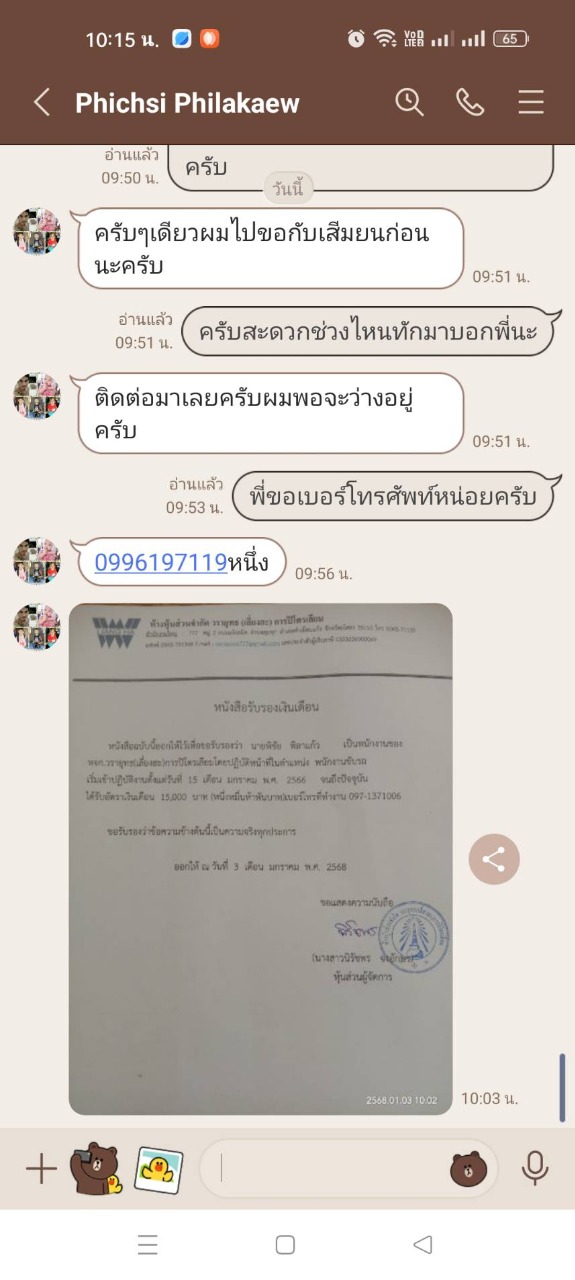The height and width of the screenshot is (1280, 575).
Task: Tap the share icon beside the document photo
Action: [x=494, y=859]
